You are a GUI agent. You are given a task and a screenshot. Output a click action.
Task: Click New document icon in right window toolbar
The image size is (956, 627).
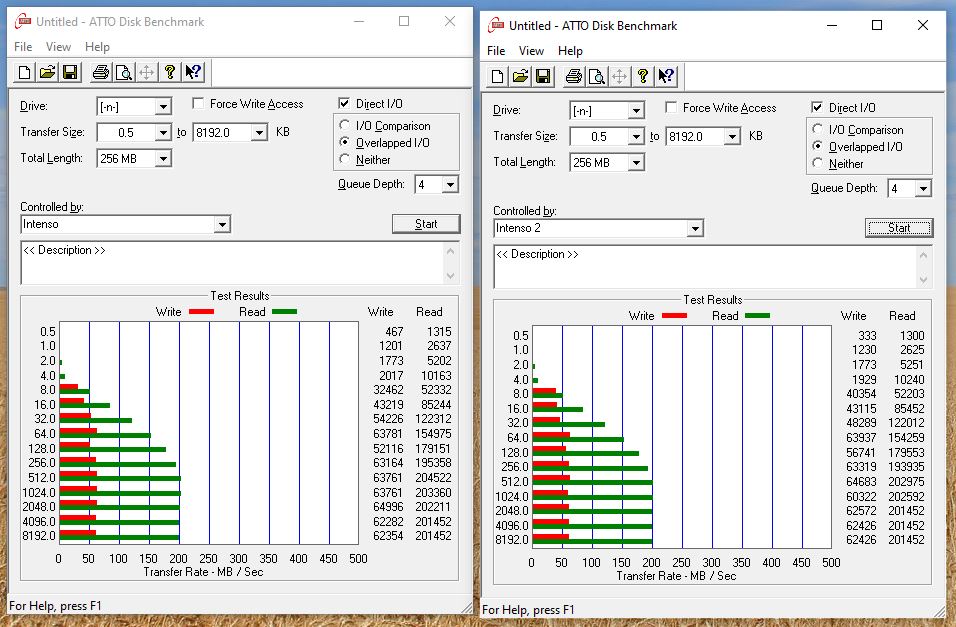click(x=498, y=76)
